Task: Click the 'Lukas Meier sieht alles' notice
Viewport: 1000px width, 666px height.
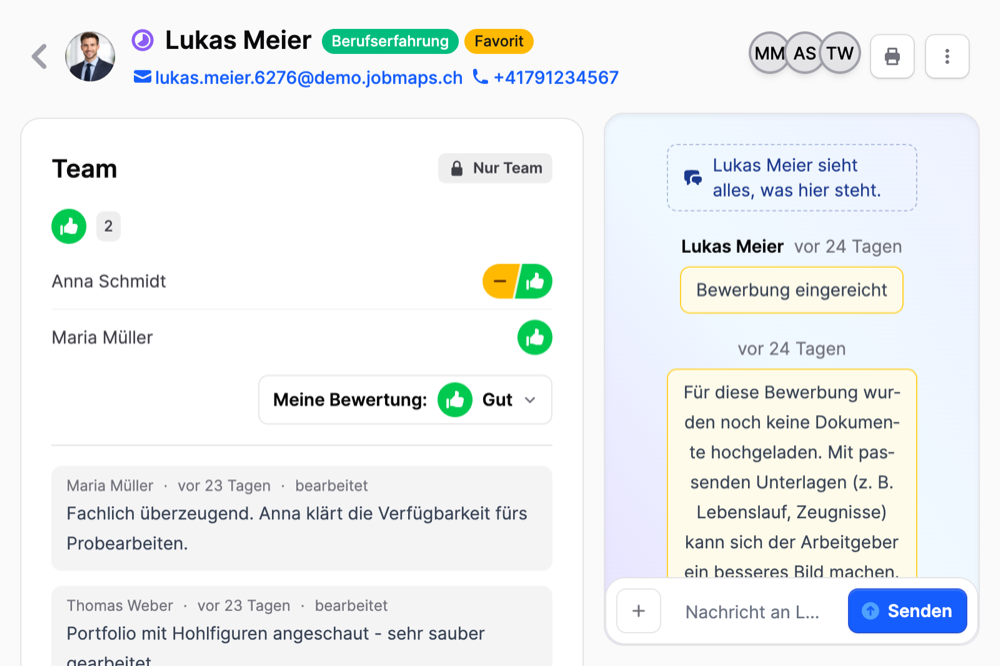Action: coord(791,177)
